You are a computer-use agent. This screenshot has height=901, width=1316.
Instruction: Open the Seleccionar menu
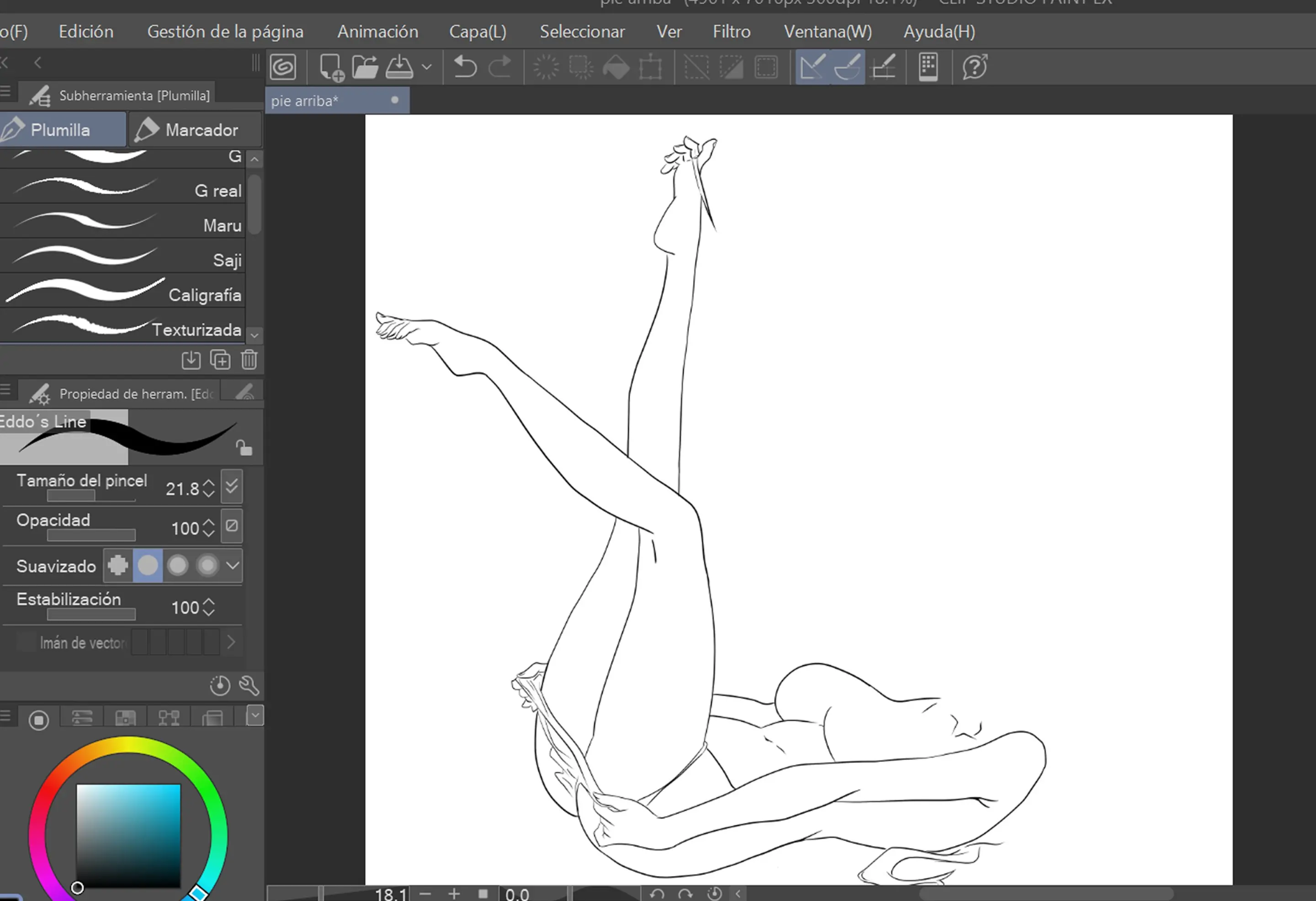(582, 31)
